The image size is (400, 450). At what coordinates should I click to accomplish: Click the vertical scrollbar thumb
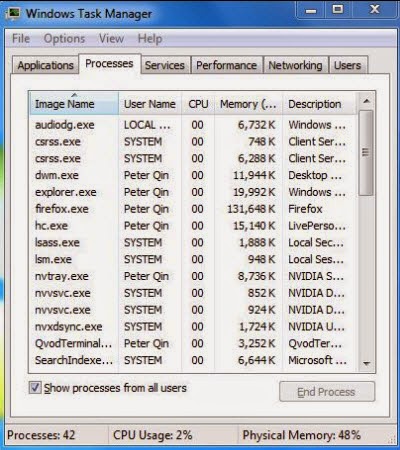point(366,153)
